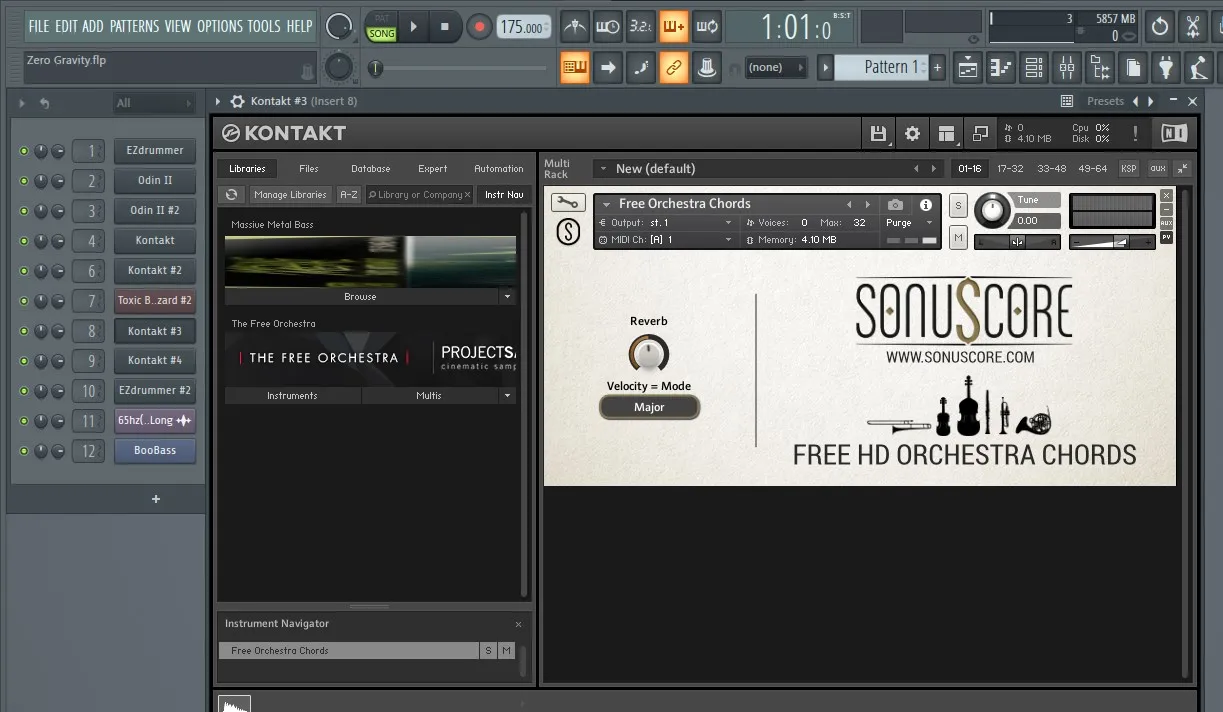Toggle typing keyboard to piano icon
This screenshot has height=712, width=1223.
(x=574, y=68)
